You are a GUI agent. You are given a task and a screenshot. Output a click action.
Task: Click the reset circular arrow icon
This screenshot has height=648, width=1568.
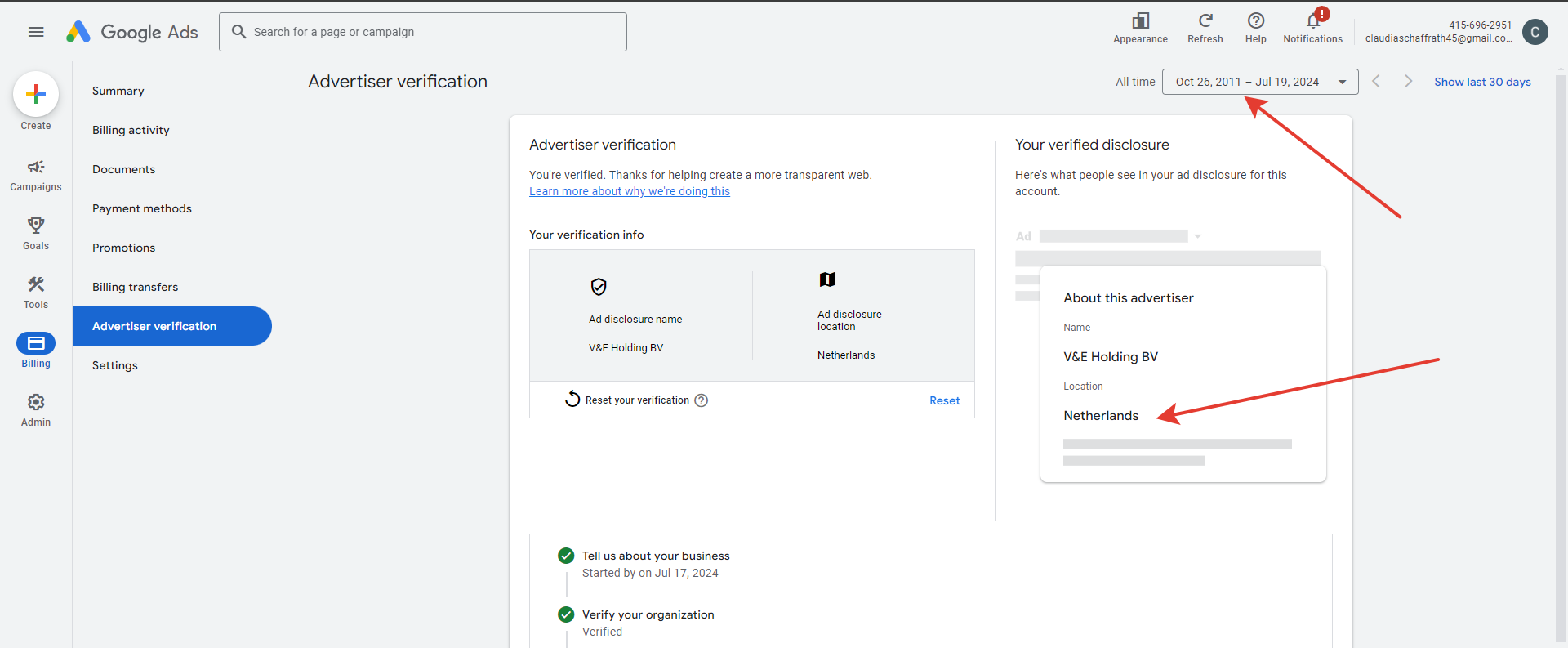tap(572, 399)
